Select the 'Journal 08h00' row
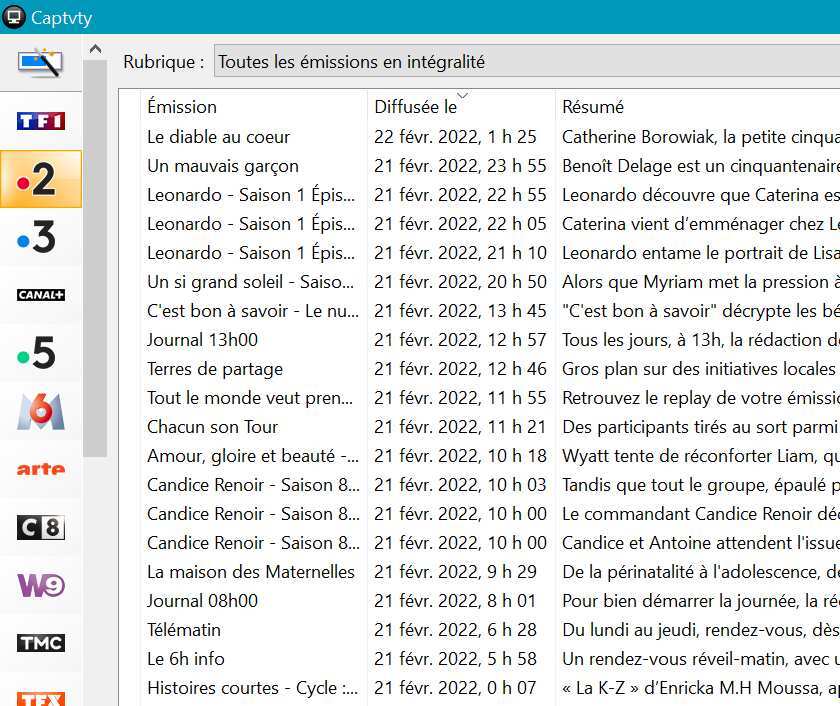 479,601
